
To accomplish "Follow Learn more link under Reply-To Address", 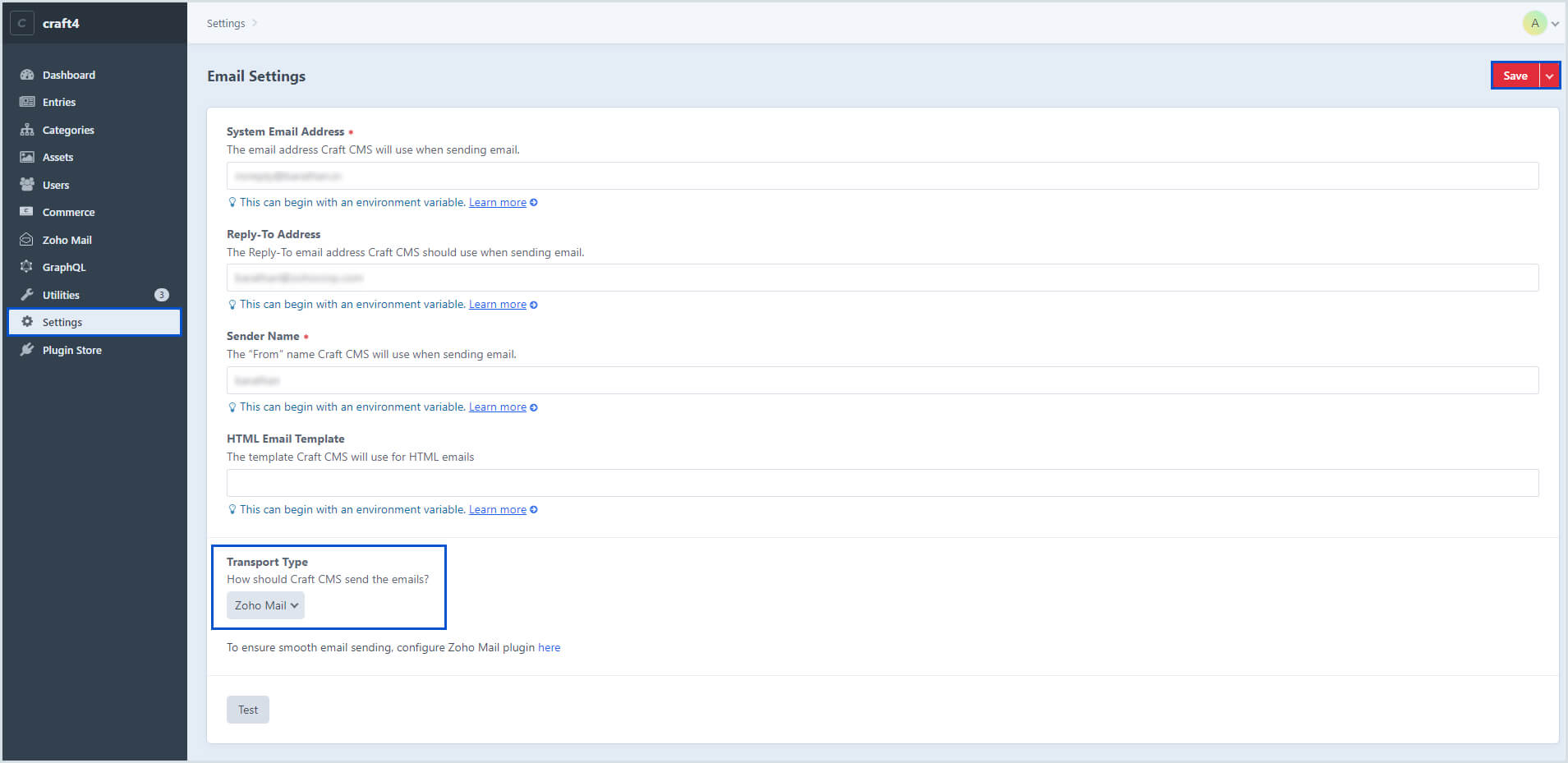I will [498, 305].
